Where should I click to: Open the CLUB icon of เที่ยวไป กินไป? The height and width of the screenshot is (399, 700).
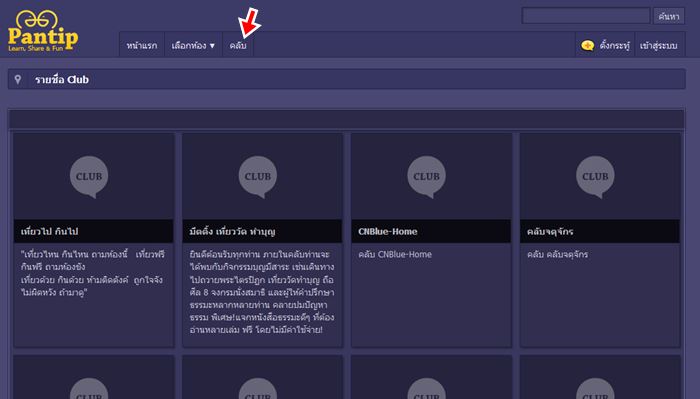coord(89,177)
